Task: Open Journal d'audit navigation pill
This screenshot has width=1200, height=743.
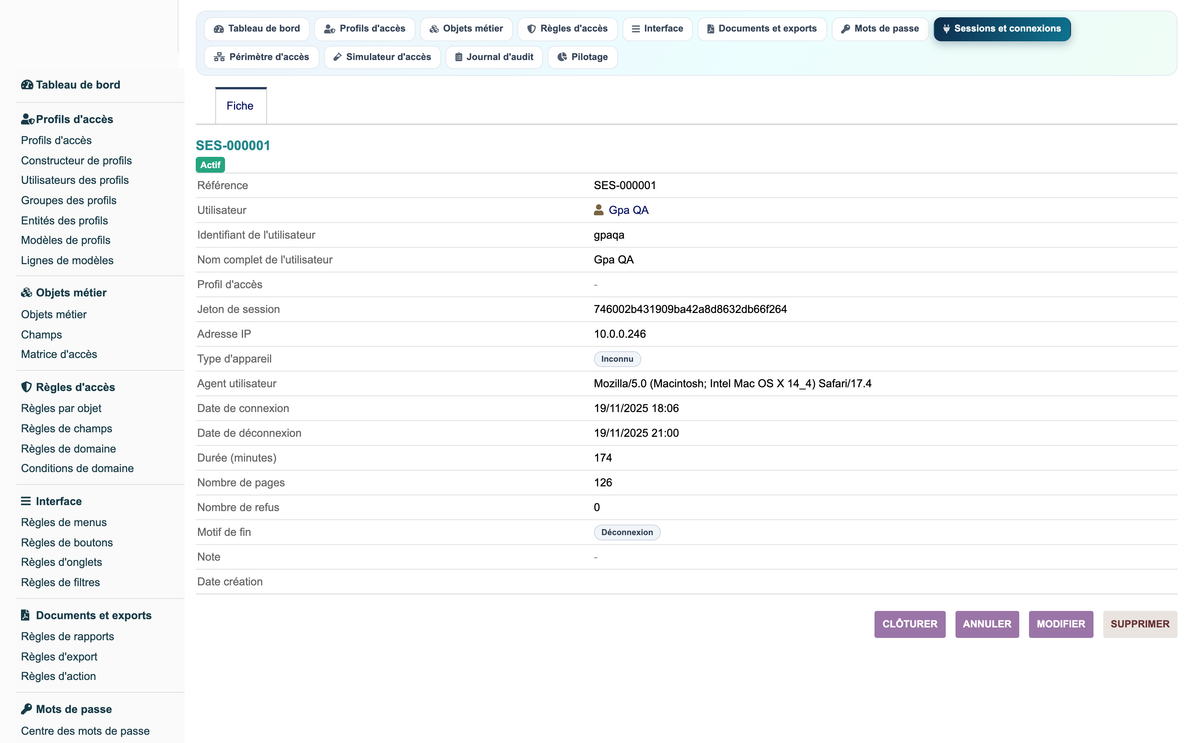Action: [x=494, y=57]
